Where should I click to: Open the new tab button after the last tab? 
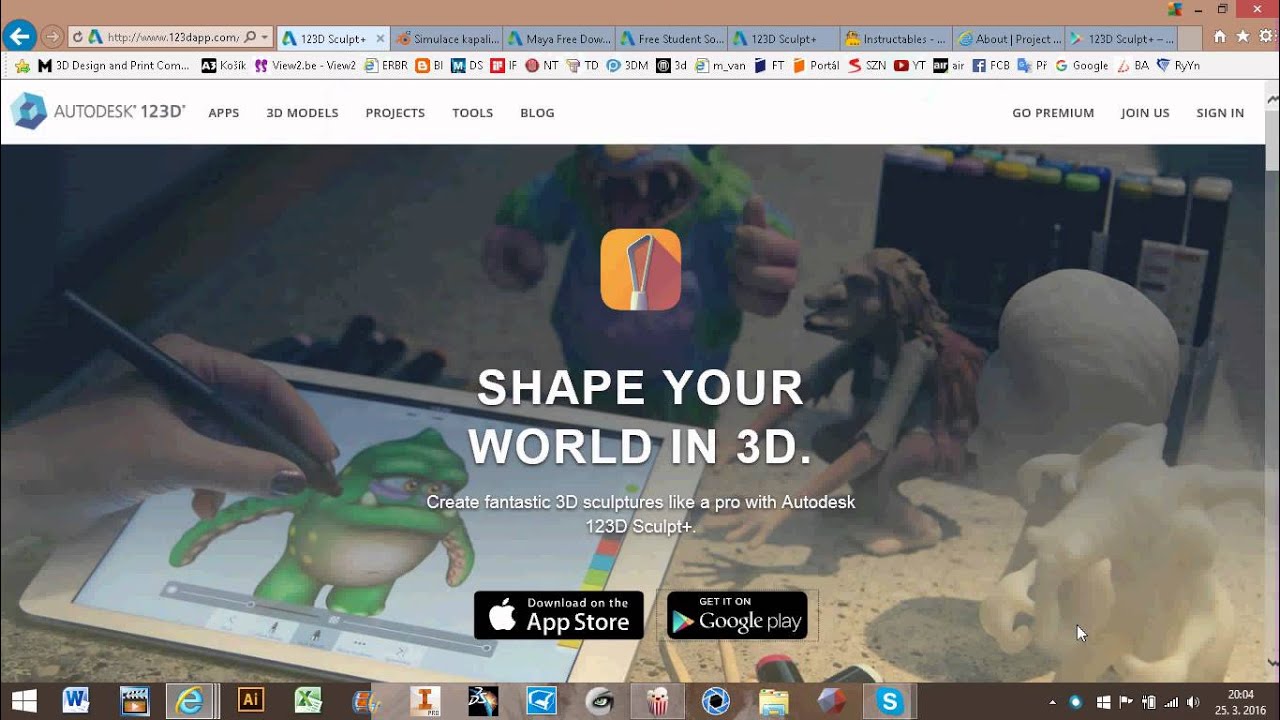click(x=1189, y=39)
